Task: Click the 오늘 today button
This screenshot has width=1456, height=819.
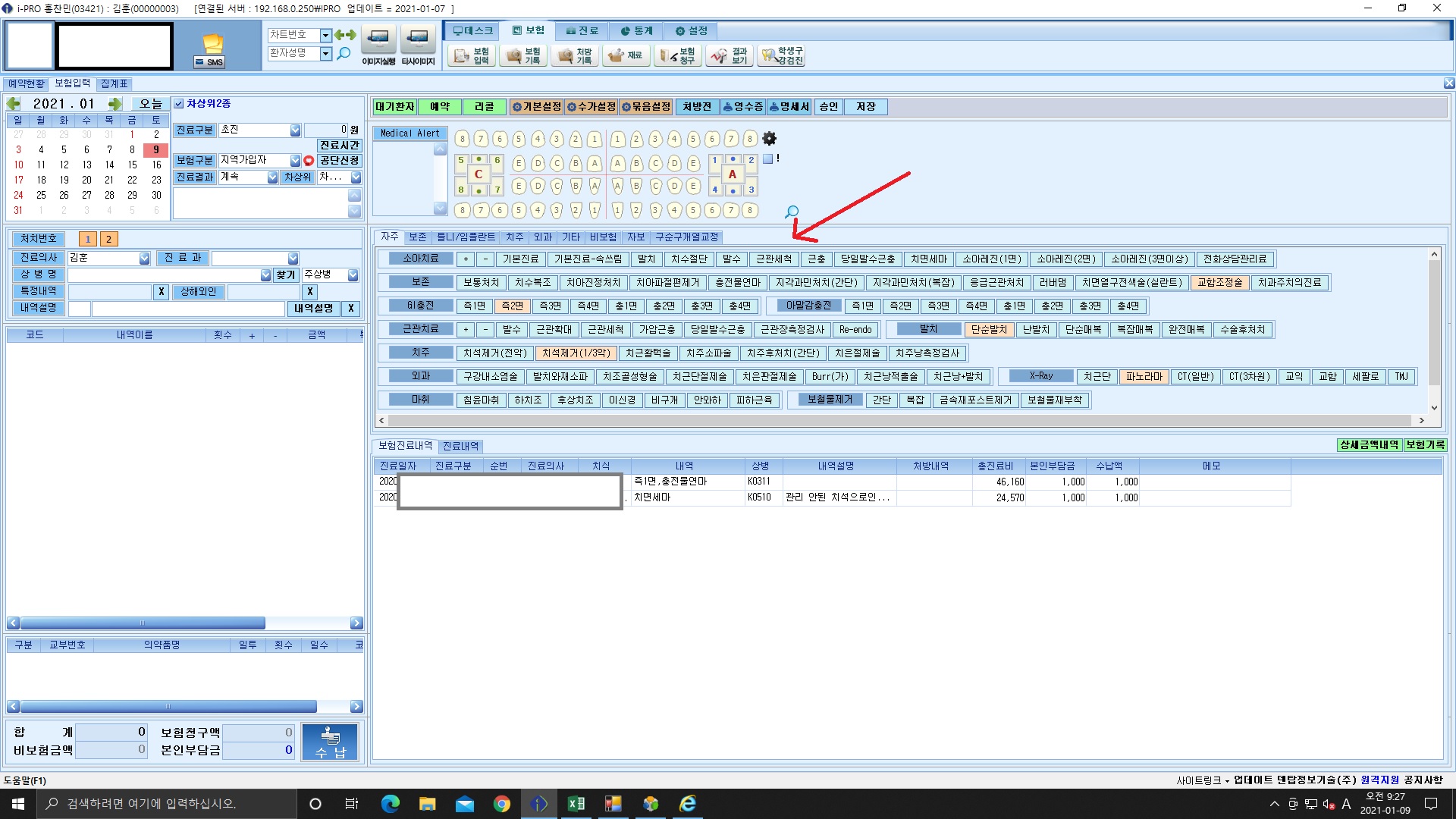Action: 150,104
